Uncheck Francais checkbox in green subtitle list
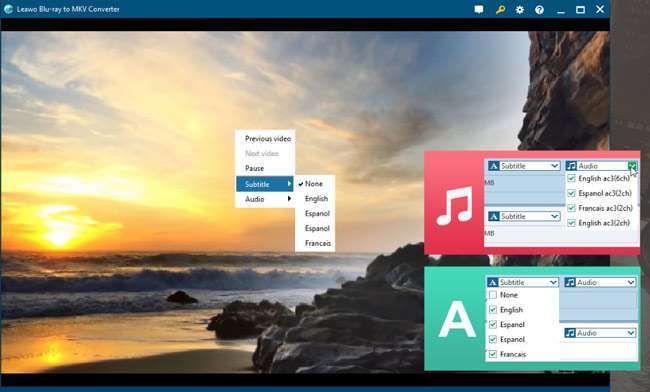The height and width of the screenshot is (392, 650). pos(493,354)
